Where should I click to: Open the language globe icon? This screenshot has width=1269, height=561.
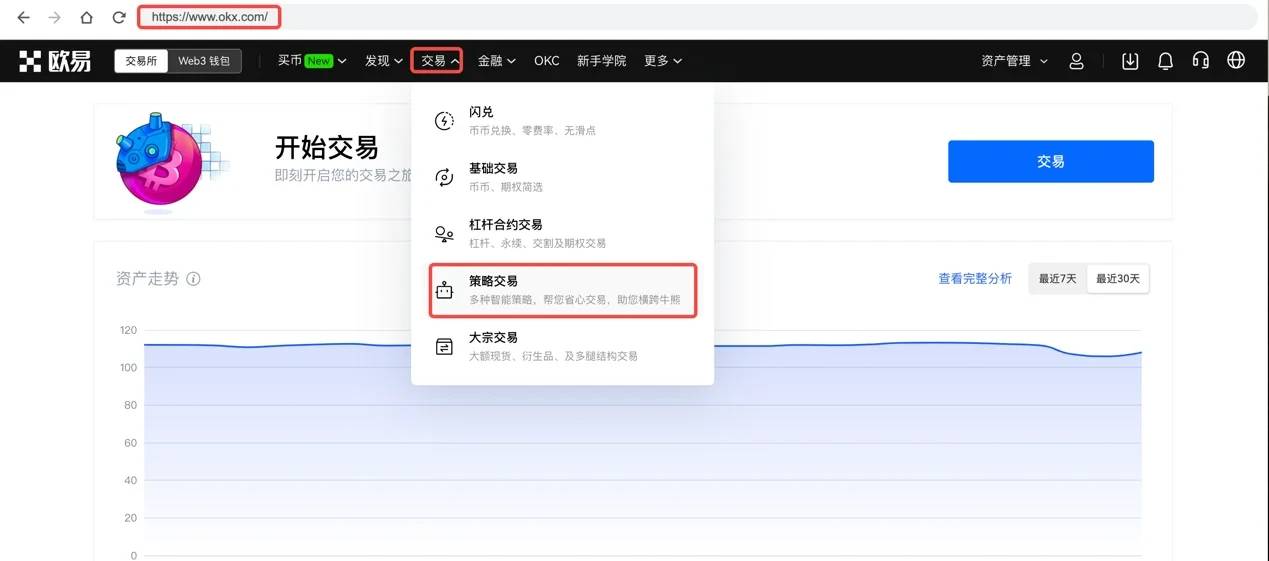pos(1236,61)
